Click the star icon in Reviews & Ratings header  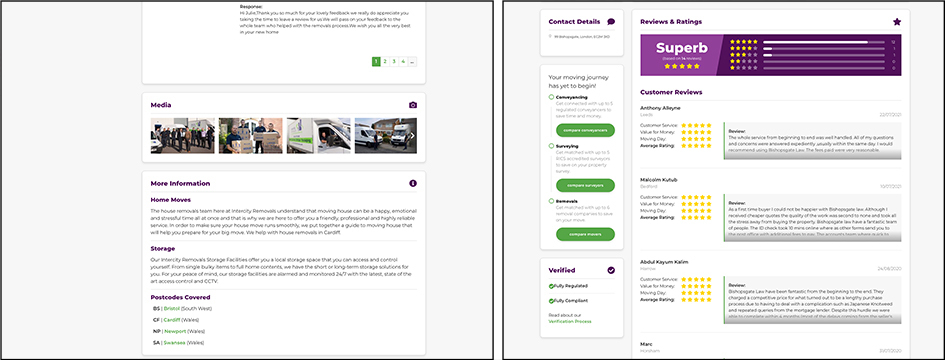click(897, 22)
